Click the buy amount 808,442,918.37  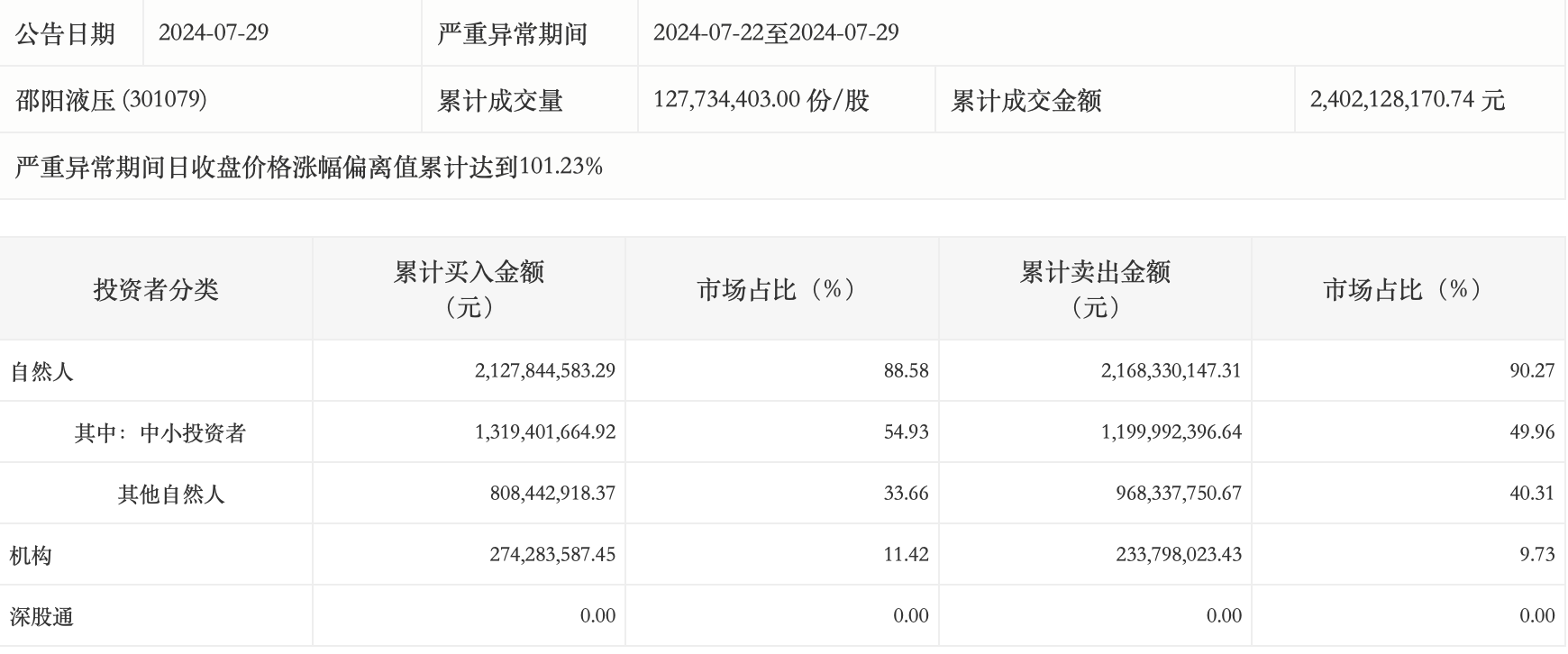[x=553, y=493]
